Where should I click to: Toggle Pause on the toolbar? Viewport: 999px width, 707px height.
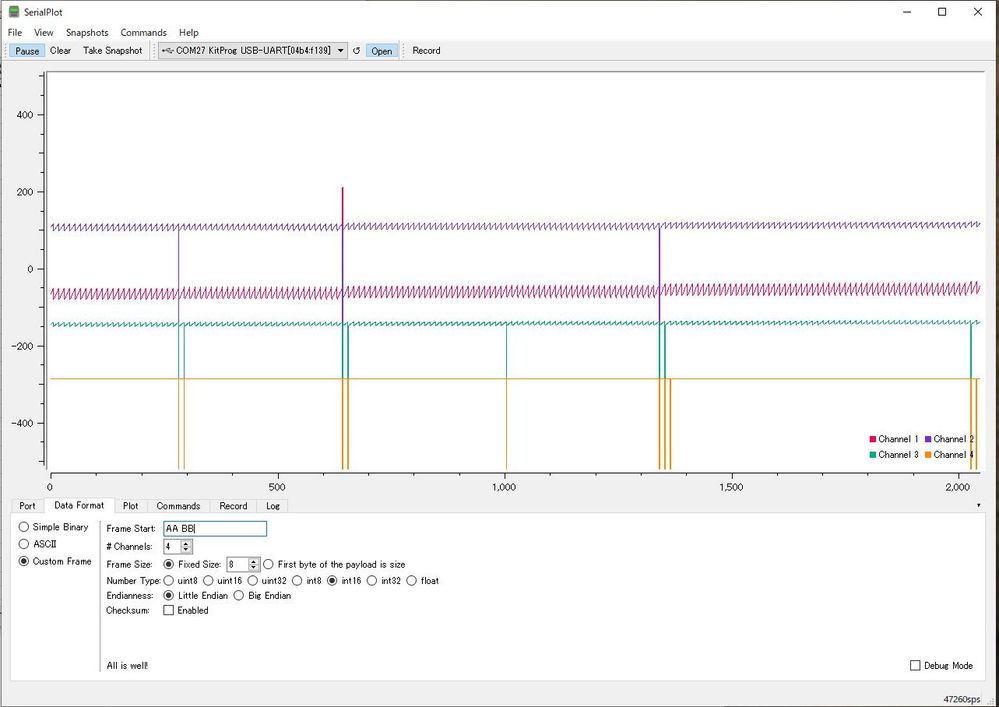point(25,50)
